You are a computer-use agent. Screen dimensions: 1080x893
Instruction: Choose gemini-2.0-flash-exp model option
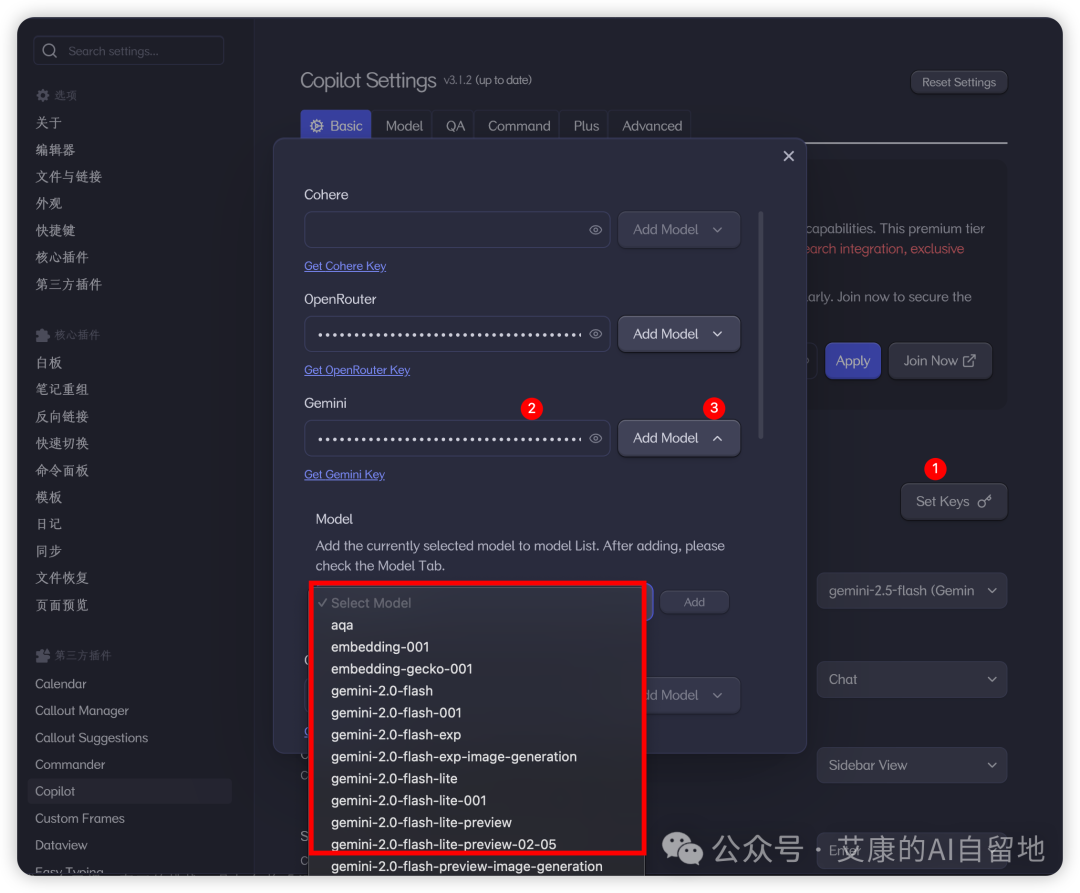[477, 735]
